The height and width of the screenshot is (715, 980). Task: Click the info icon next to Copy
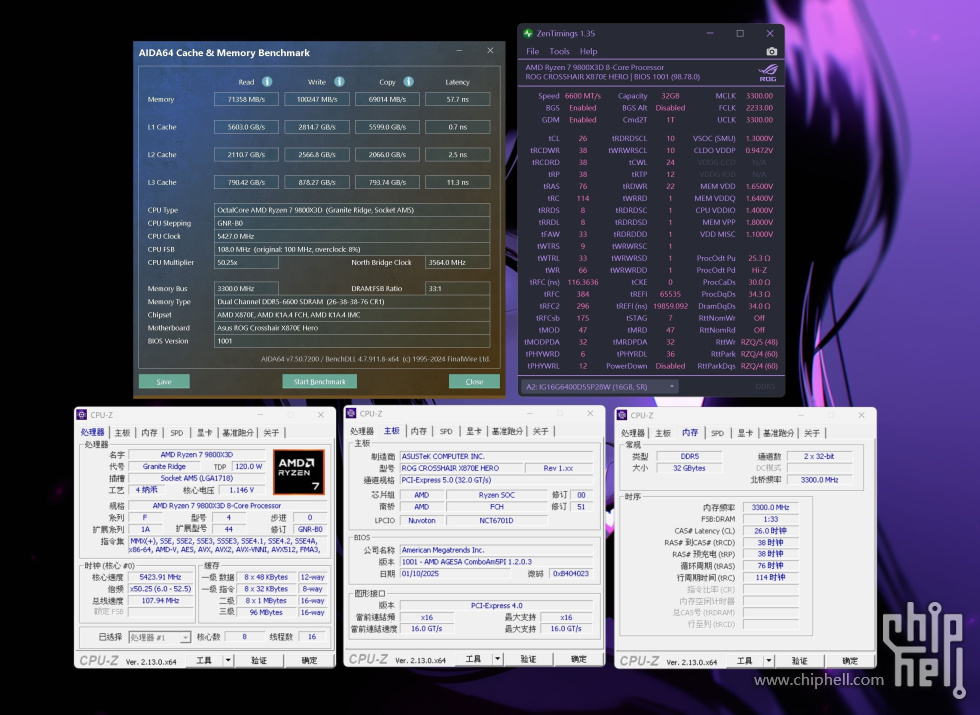(409, 82)
